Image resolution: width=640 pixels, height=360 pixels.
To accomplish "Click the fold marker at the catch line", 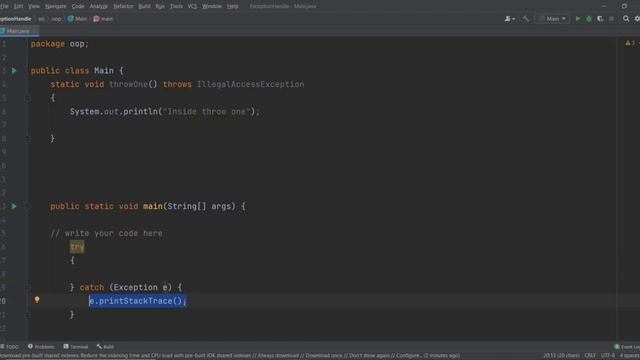I will click(x=27, y=287).
